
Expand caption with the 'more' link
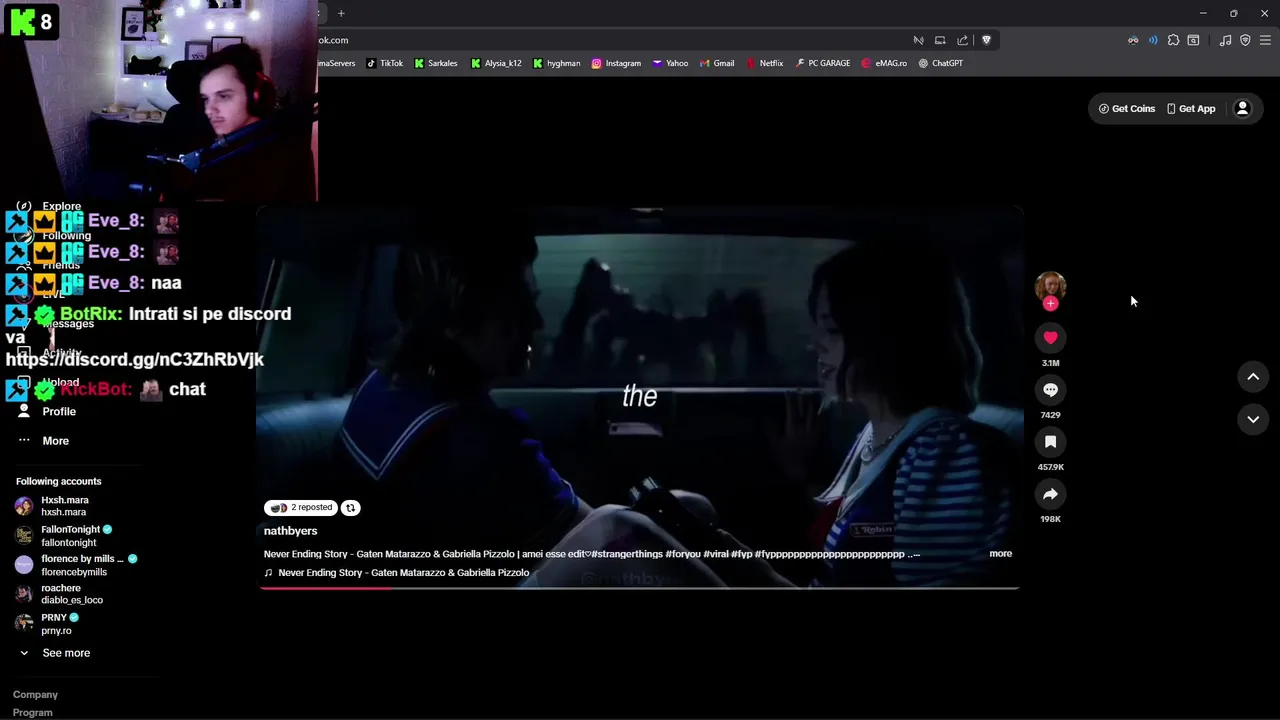(1000, 553)
